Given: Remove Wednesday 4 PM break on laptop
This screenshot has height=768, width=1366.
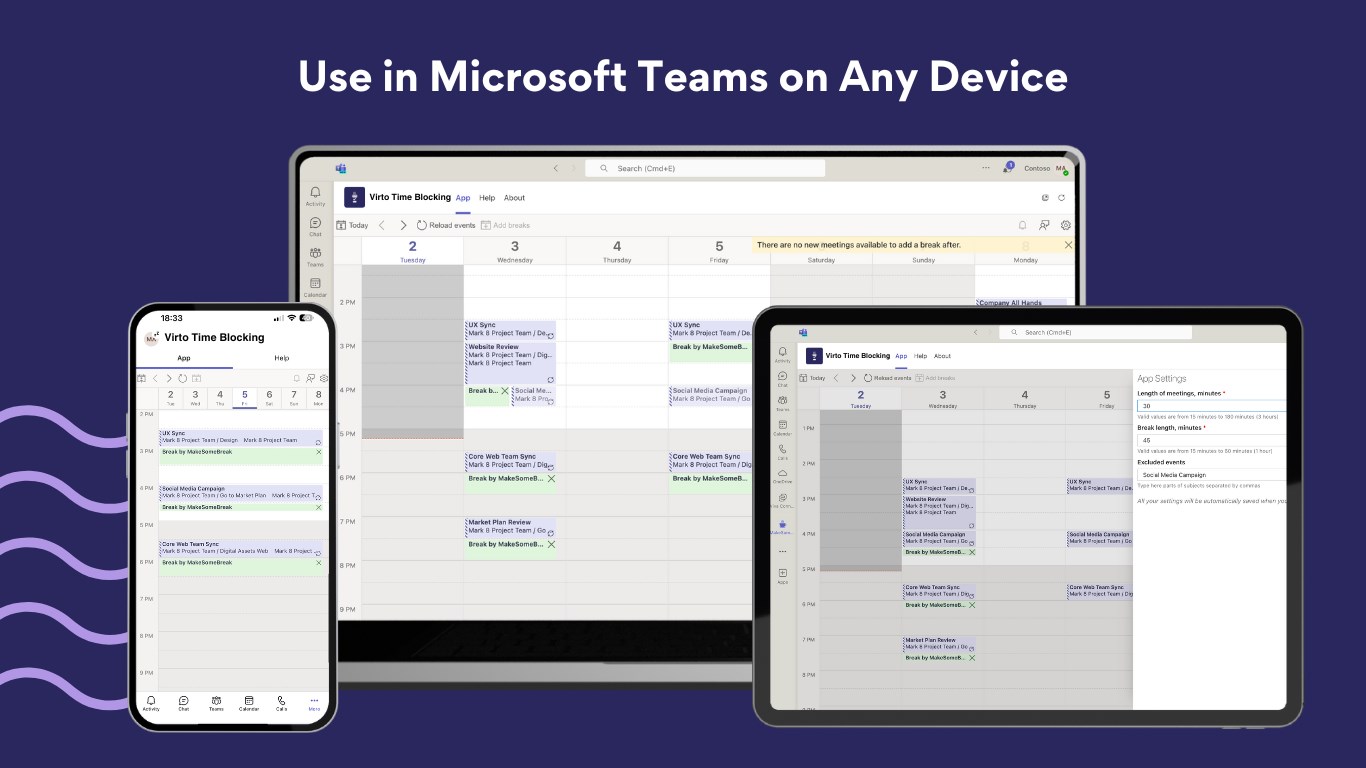Looking at the screenshot, I should 504,391.
